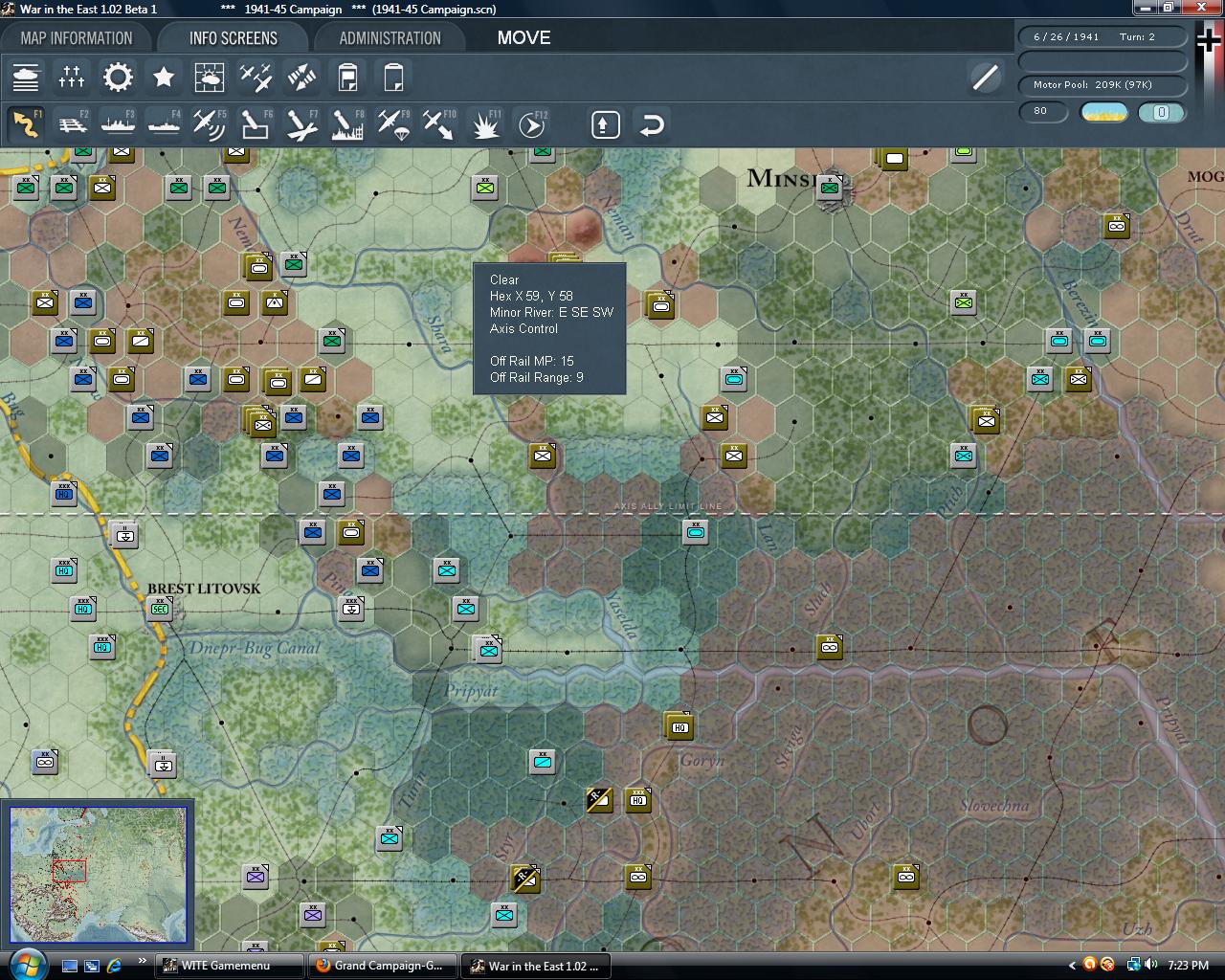Screen dimensions: 1225x980
Task: Click the minimap overview thumbnail
Action: coord(99,875)
